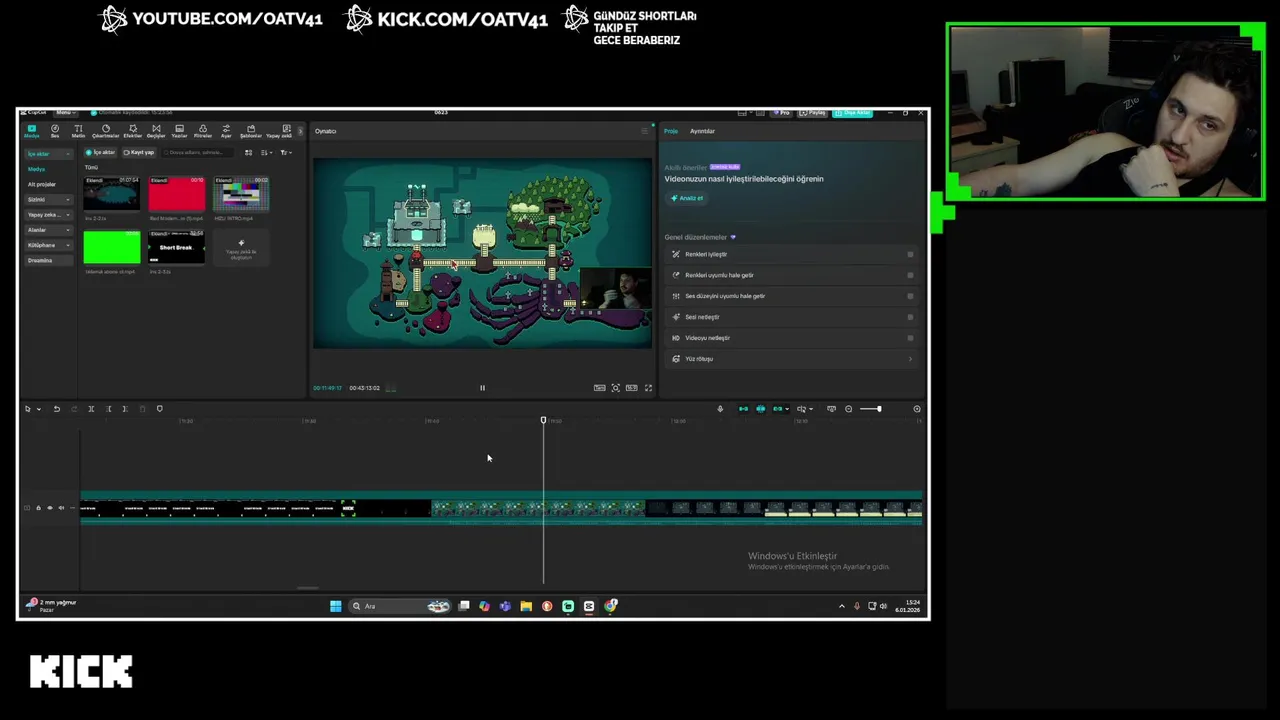Image resolution: width=1280 pixels, height=720 pixels.
Task: Open the Metin (text) tool icon
Action: coord(78,130)
